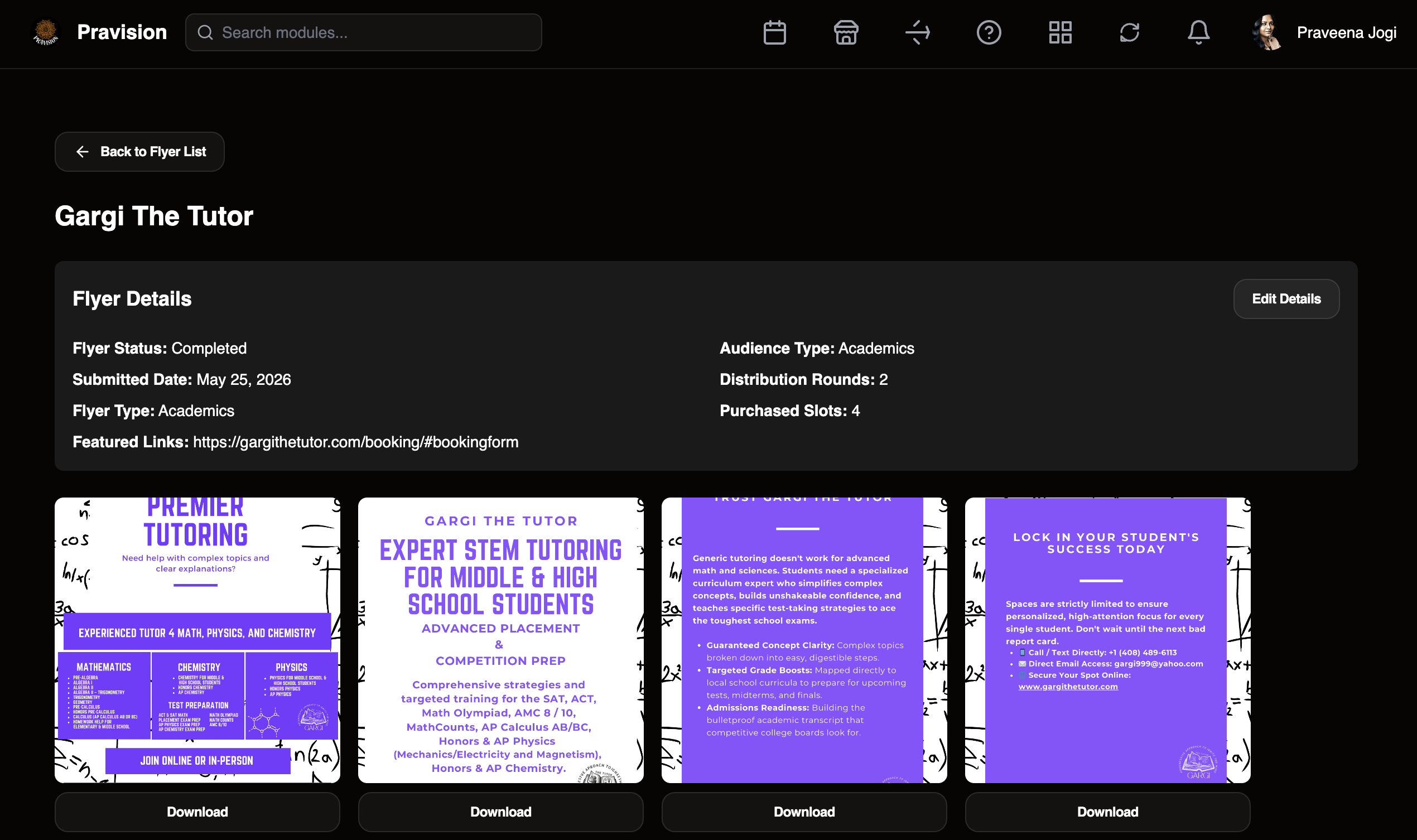
Task: Click Flyer Status: Completed text
Action: pyautogui.click(x=160, y=348)
